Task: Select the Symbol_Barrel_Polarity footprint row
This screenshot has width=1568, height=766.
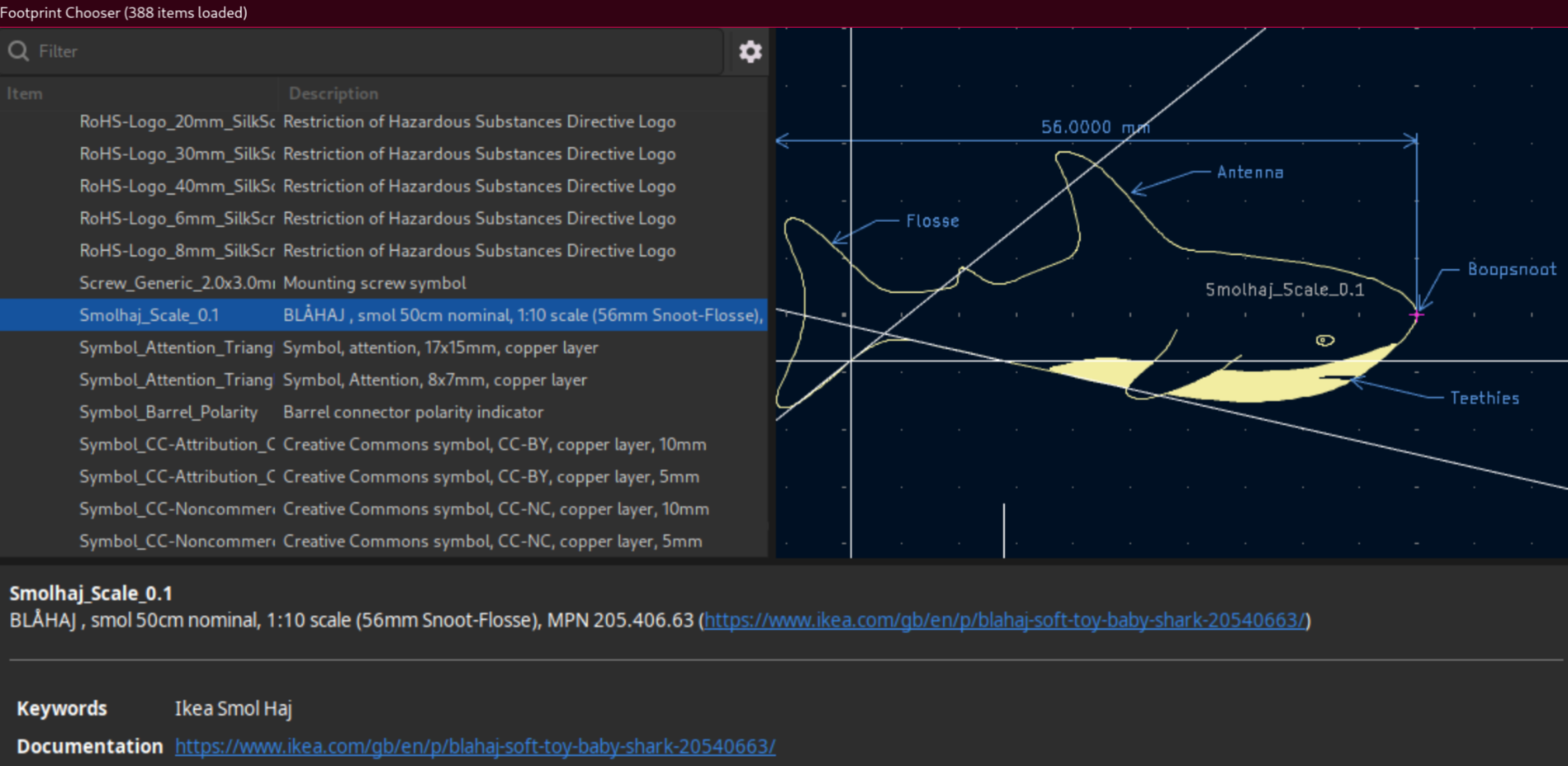Action: point(384,412)
